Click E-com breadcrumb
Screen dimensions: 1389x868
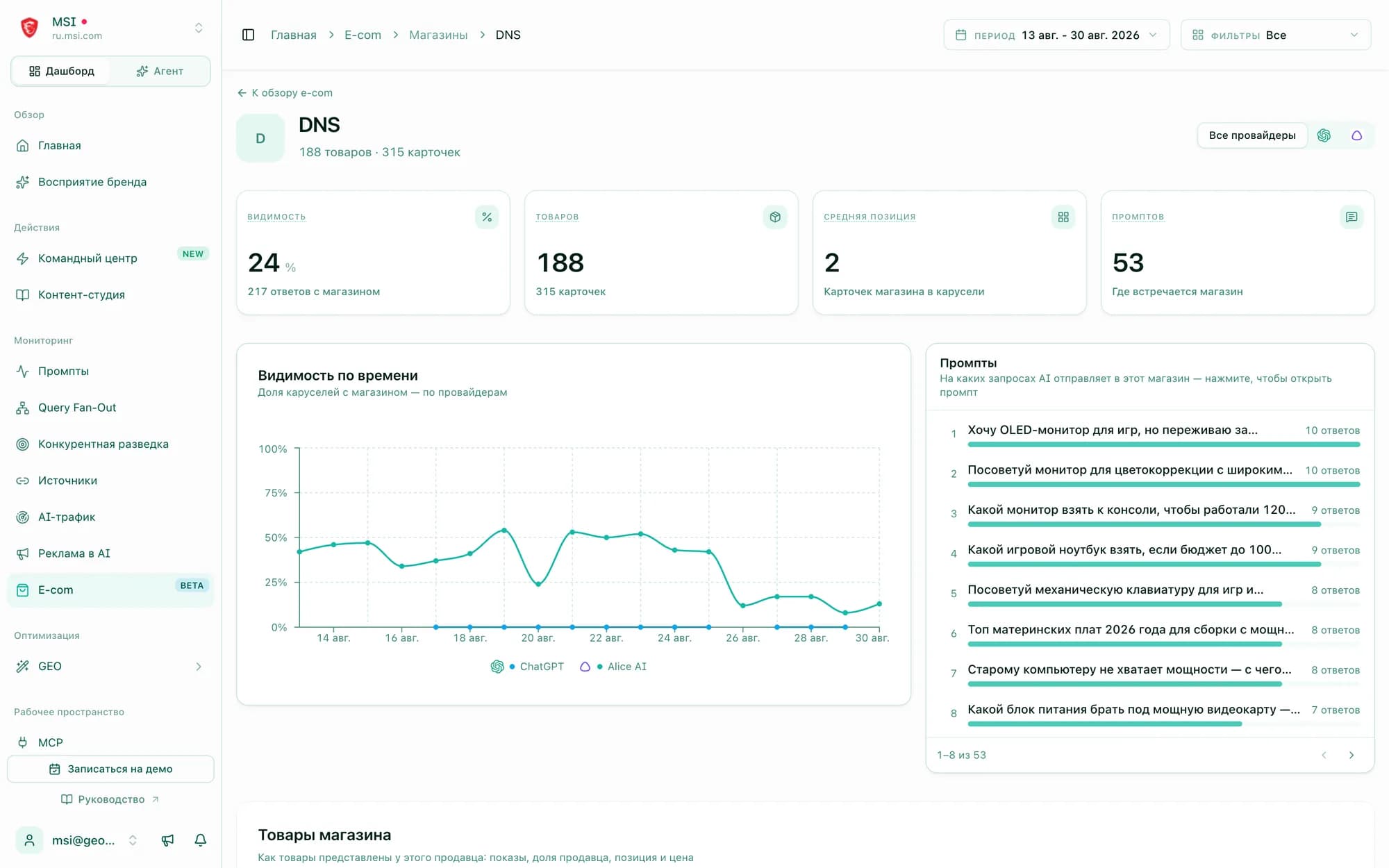tap(363, 35)
